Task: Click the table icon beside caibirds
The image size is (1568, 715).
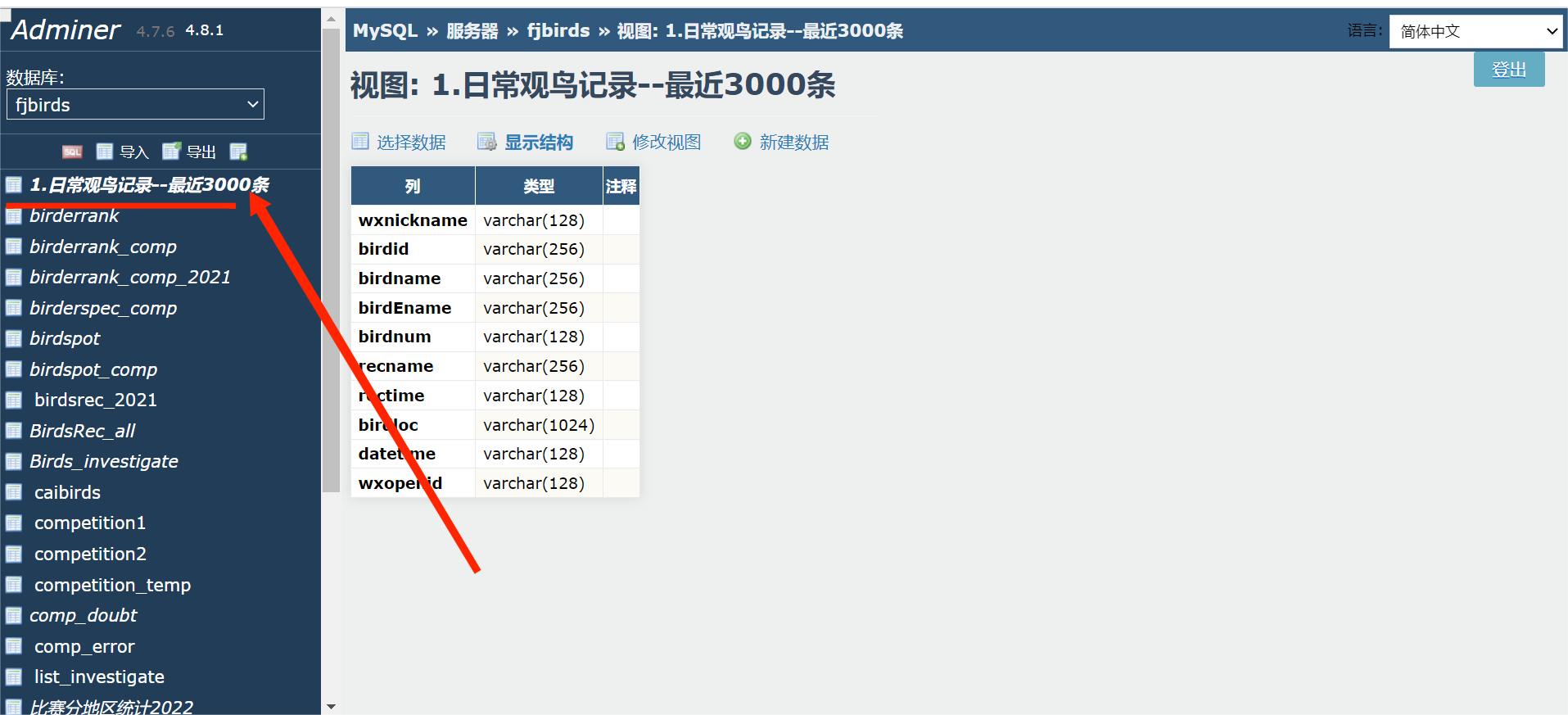Action: click(14, 492)
